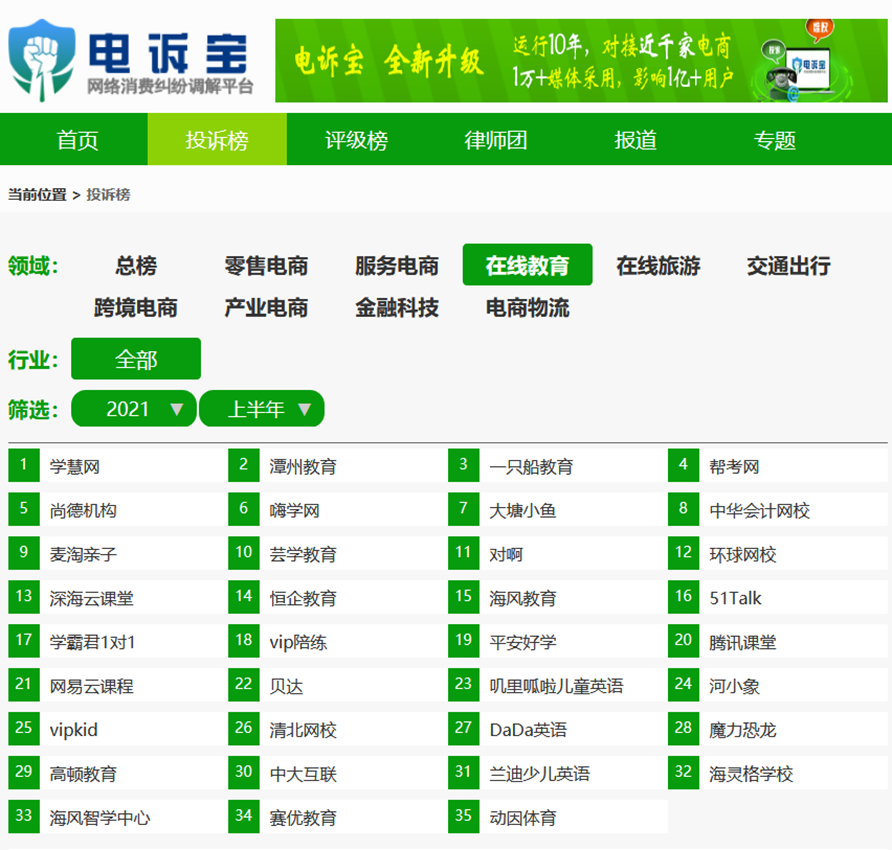
Task: Open rank 10 芸学教育 entry
Action: tap(338, 553)
